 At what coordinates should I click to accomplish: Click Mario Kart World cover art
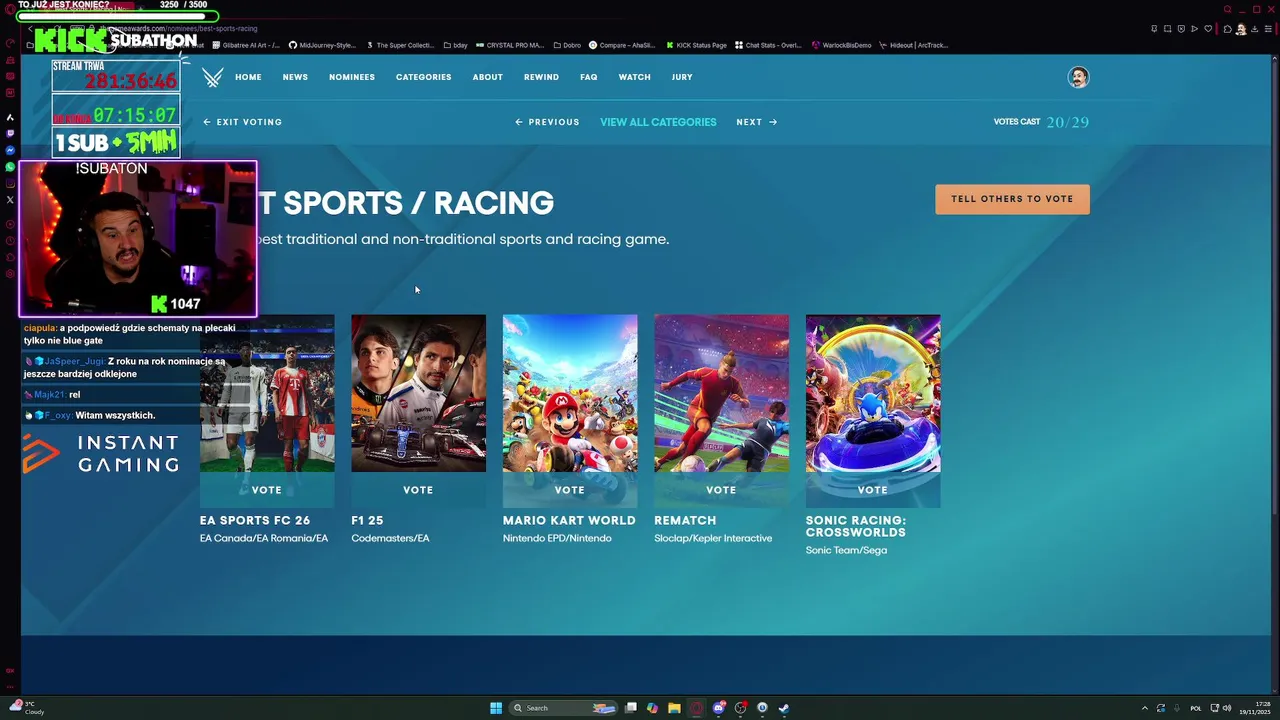(570, 393)
